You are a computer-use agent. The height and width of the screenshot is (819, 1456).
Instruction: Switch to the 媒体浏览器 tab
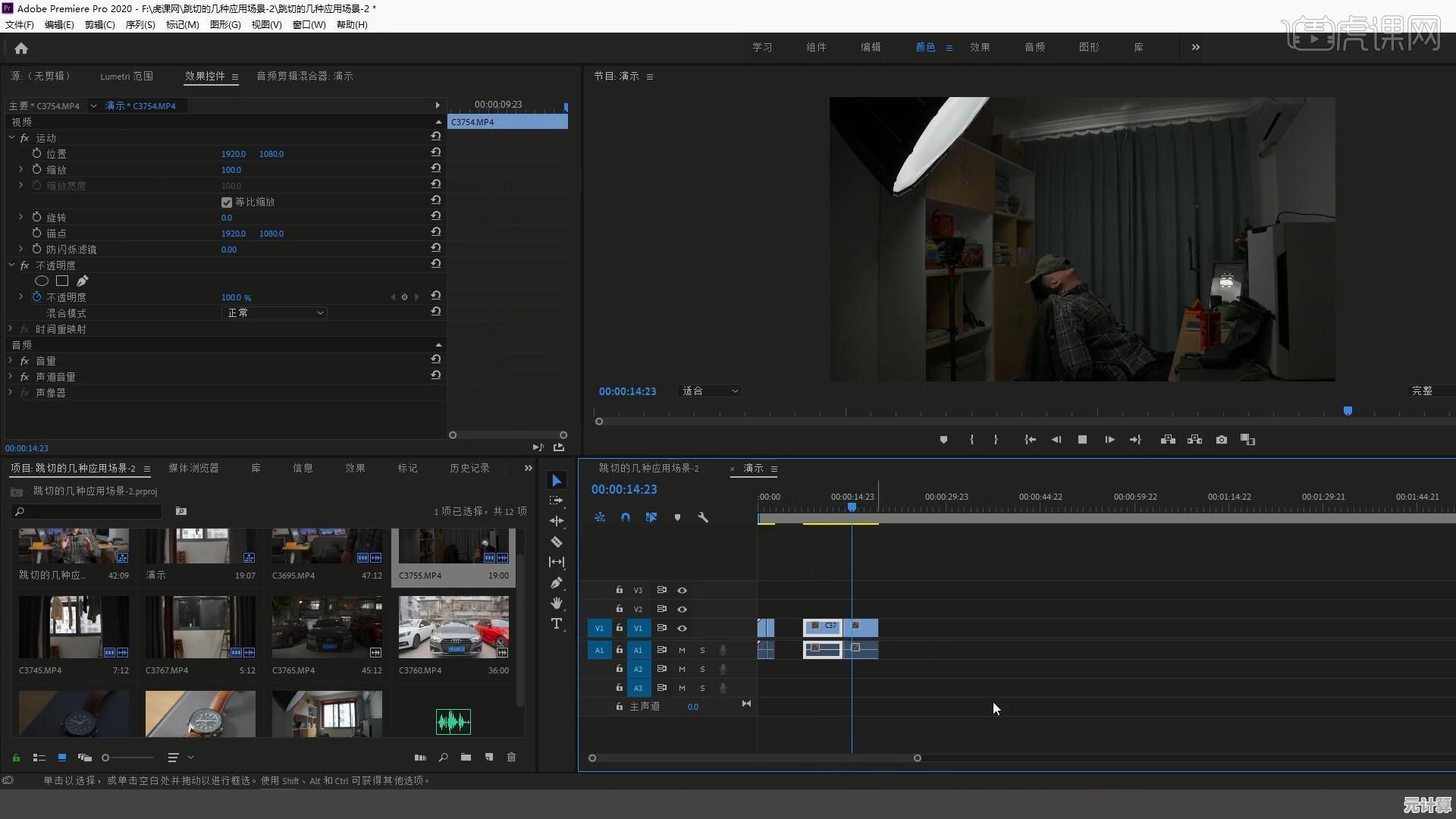[x=193, y=469]
